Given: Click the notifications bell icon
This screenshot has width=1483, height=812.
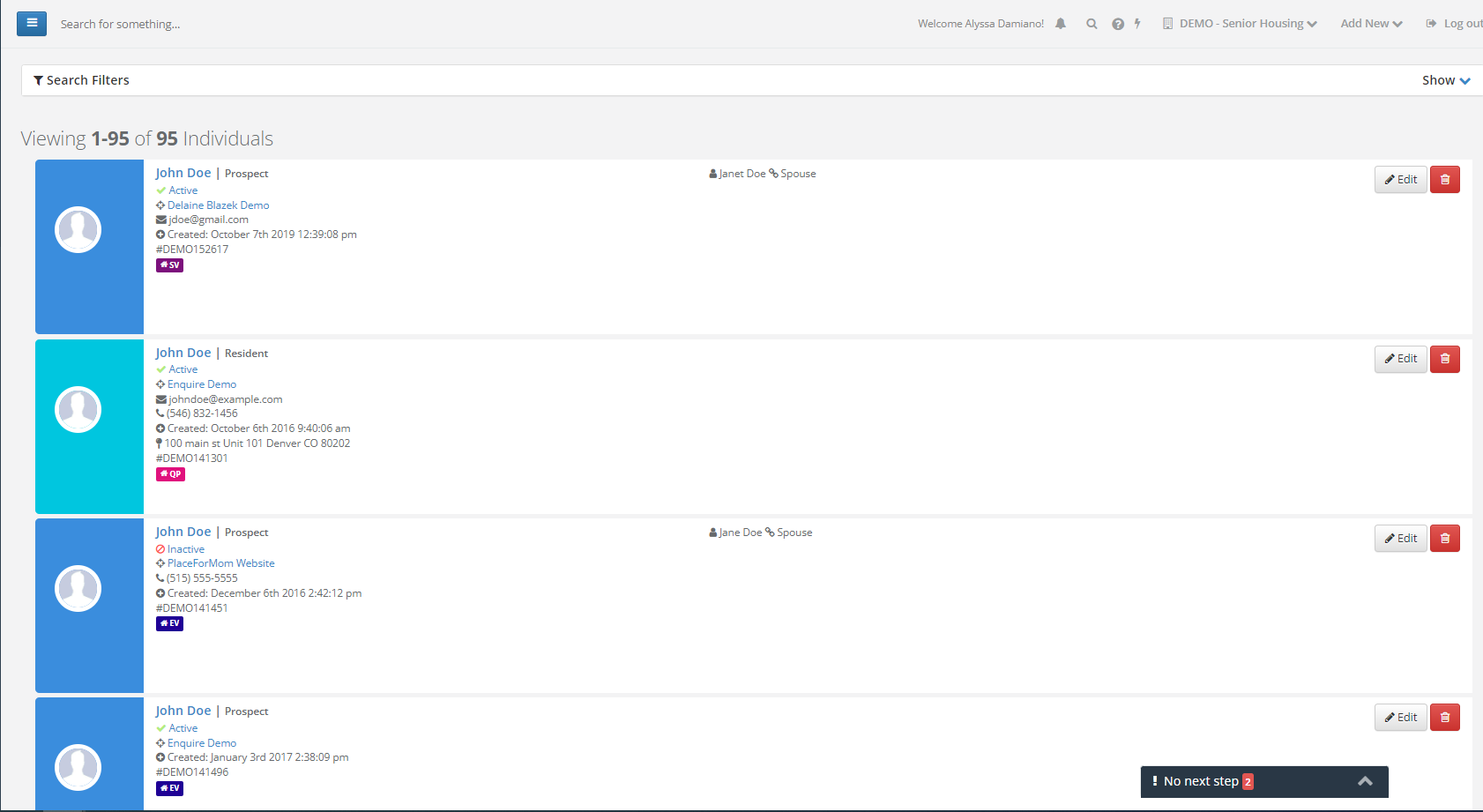Looking at the screenshot, I should pos(1061,24).
